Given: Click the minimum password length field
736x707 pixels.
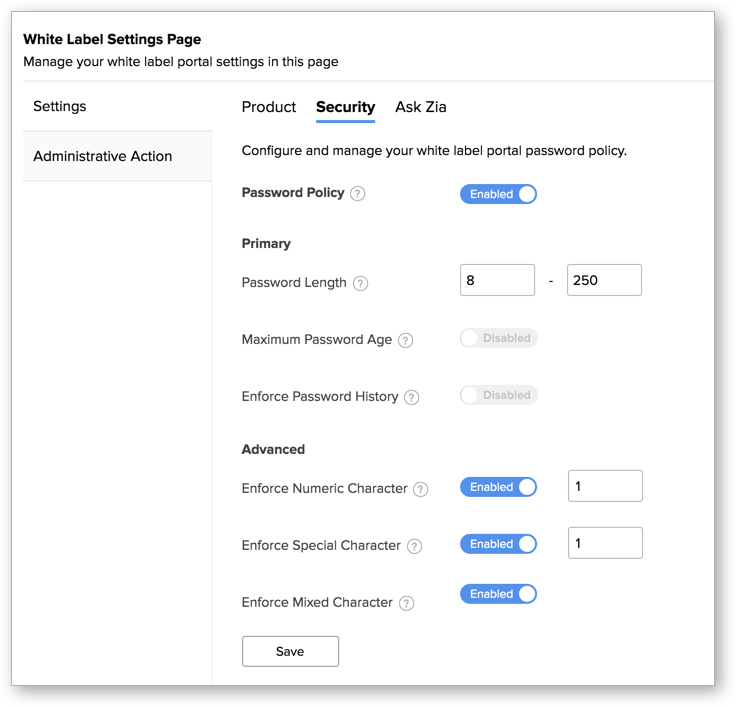Looking at the screenshot, I should coord(497,281).
